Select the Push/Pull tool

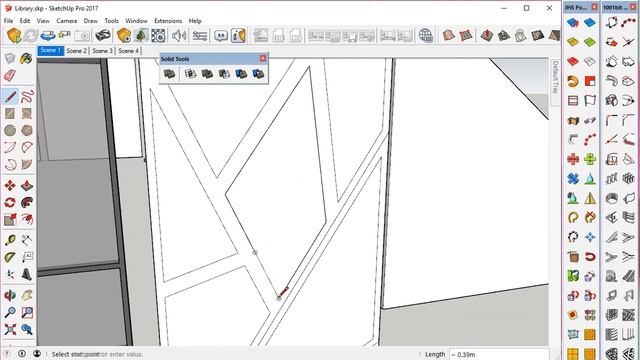tap(27, 186)
